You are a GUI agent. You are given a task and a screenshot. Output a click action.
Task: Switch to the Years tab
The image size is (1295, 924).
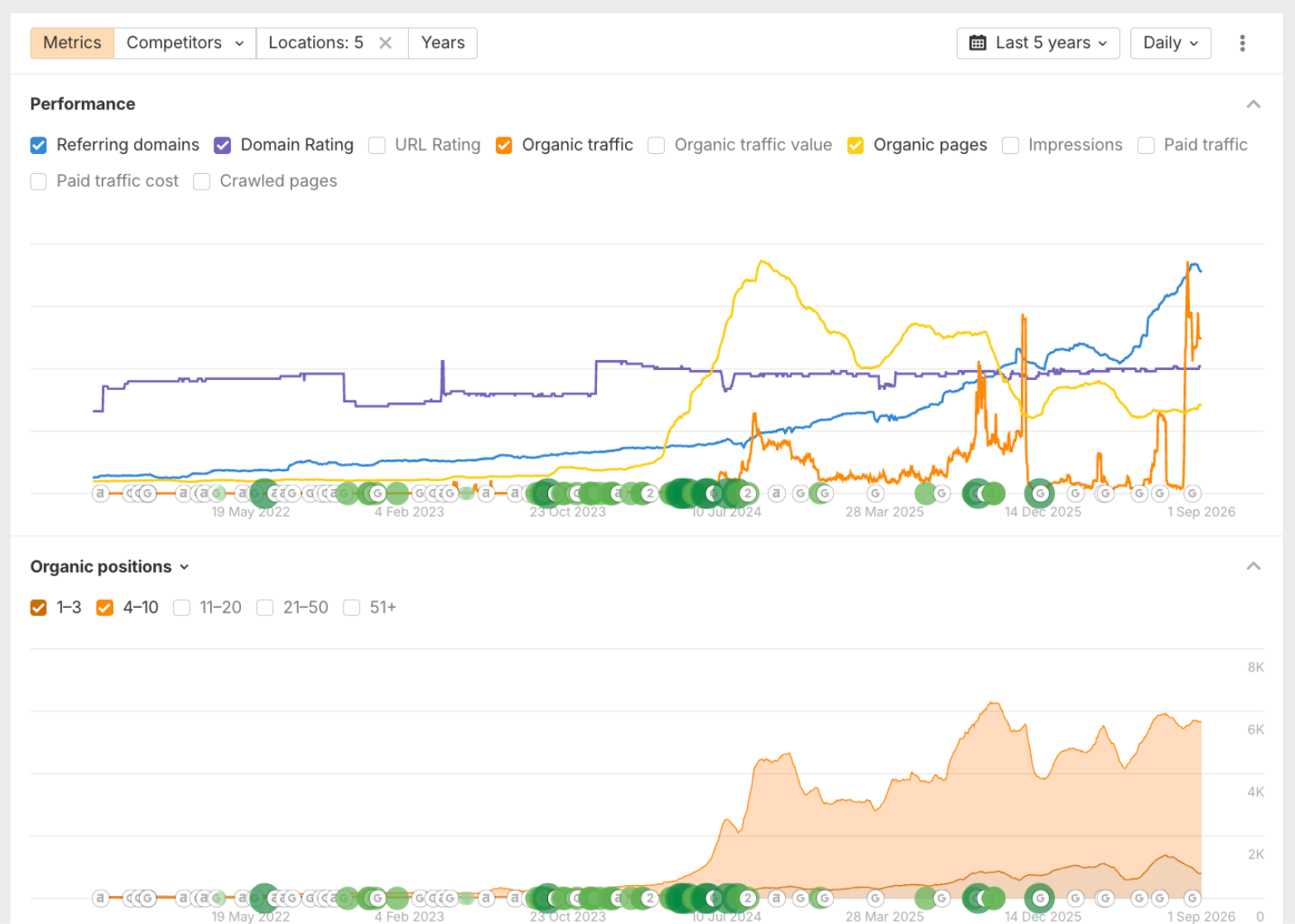(443, 43)
